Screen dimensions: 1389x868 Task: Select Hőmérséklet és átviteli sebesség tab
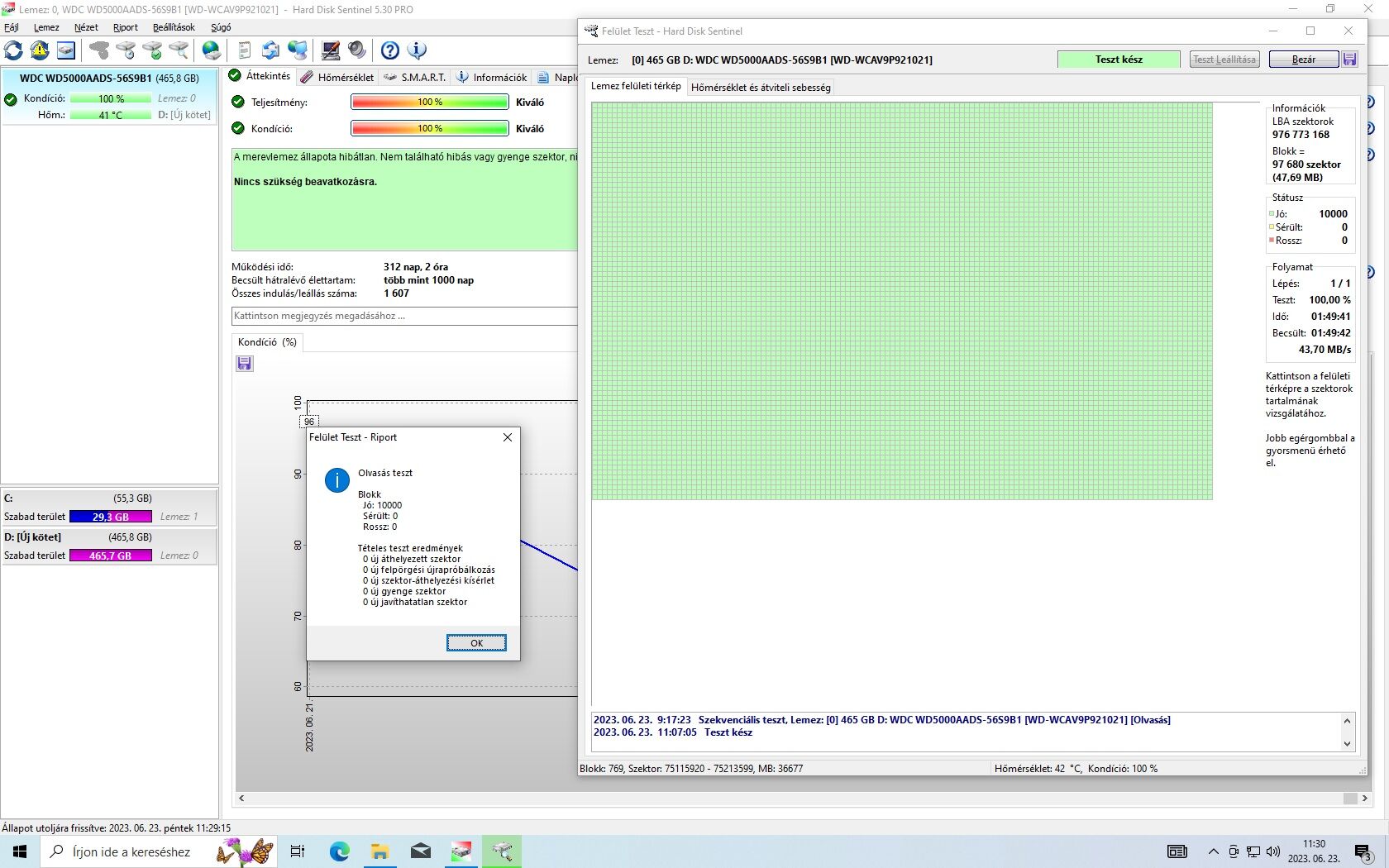(x=761, y=88)
